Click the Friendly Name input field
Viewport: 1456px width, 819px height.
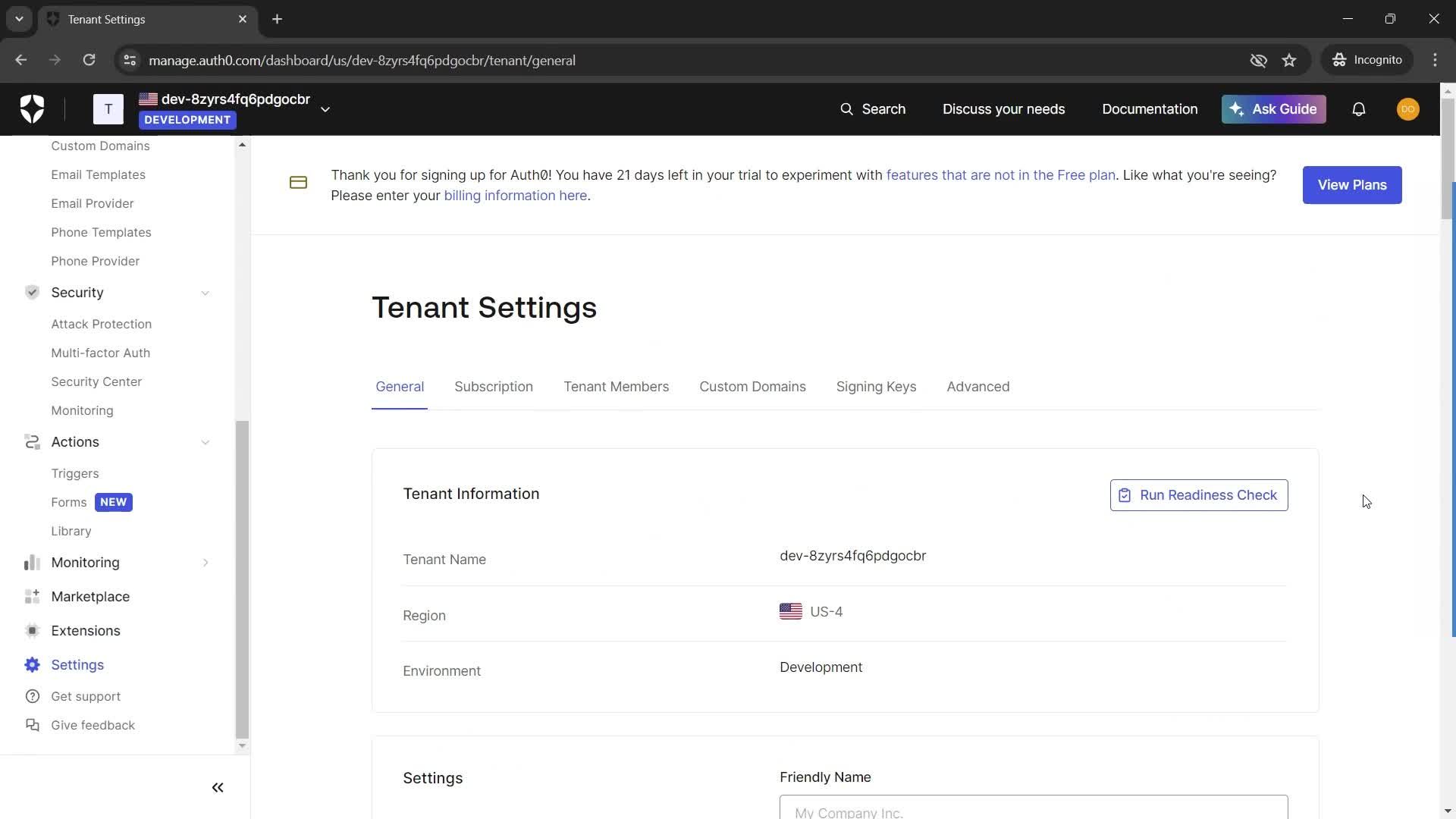pos(1034,808)
